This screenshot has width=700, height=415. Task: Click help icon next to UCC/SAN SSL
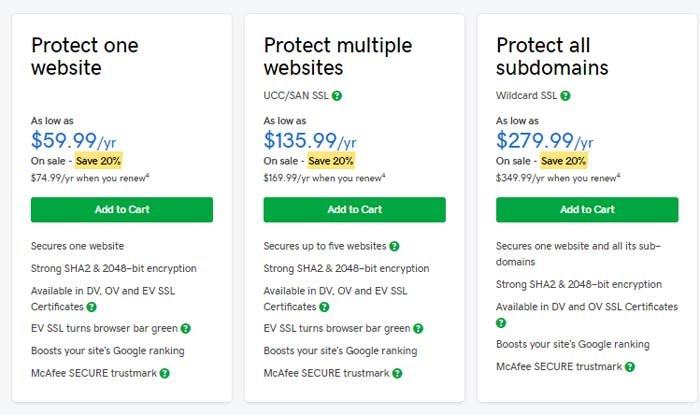click(337, 95)
